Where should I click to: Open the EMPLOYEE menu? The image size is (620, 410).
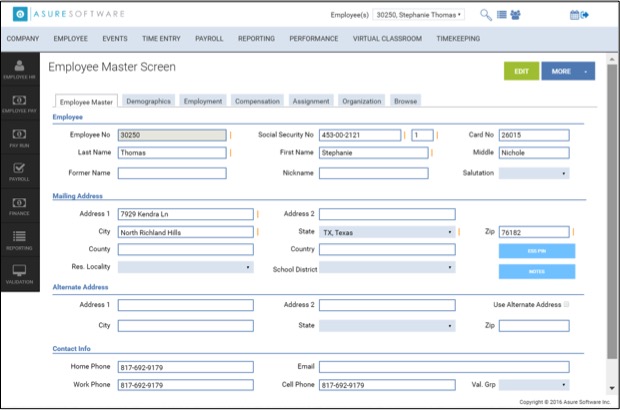click(71, 39)
